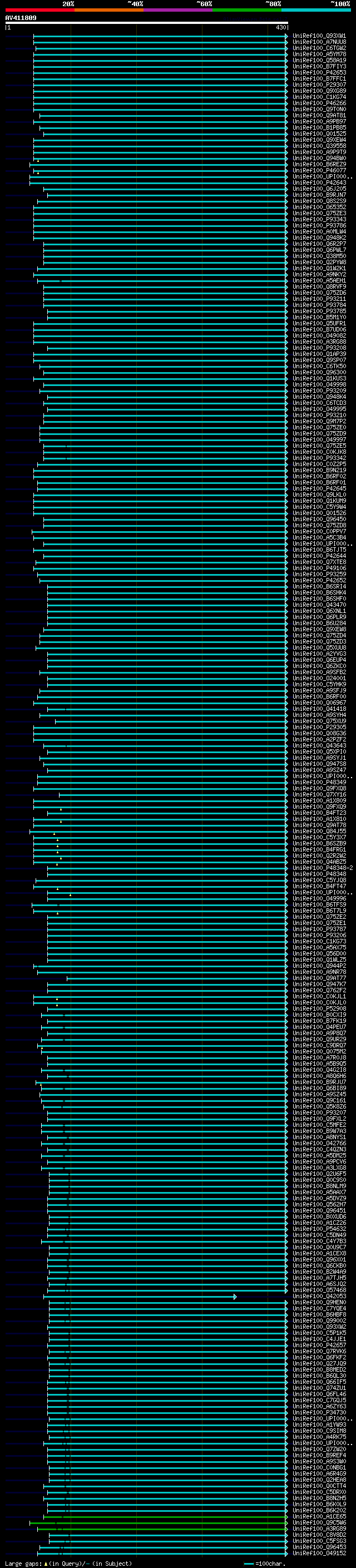Select hit label UniRef100_Q6FKF2

[319, 1357]
